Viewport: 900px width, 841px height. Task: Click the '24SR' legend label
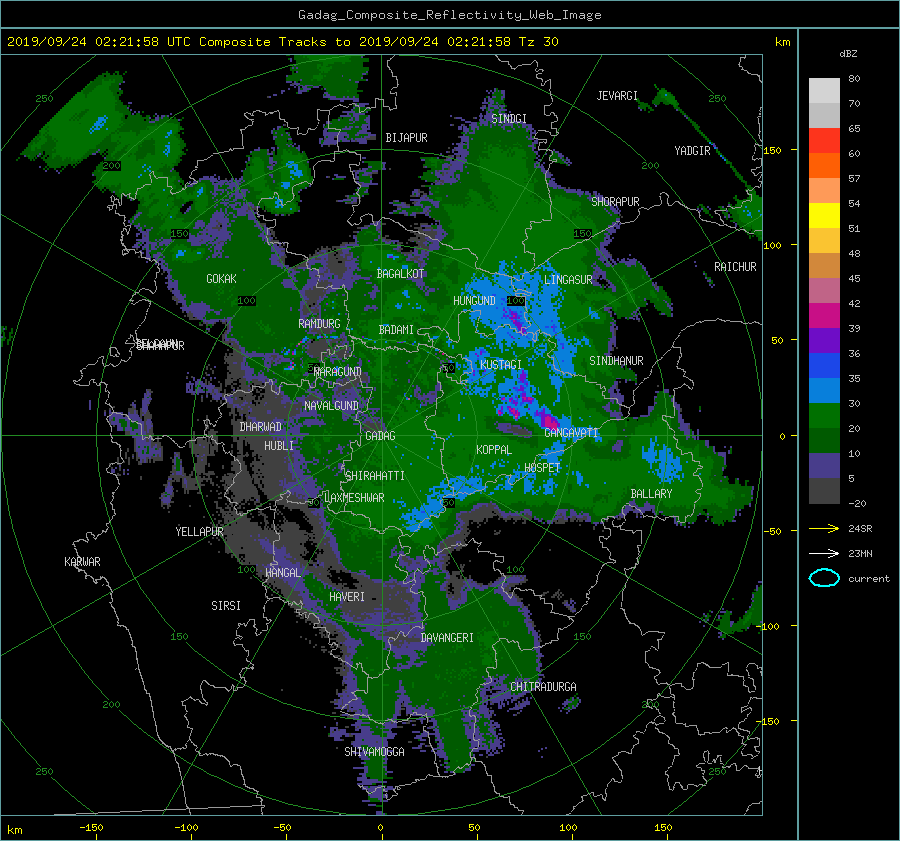coord(860,528)
